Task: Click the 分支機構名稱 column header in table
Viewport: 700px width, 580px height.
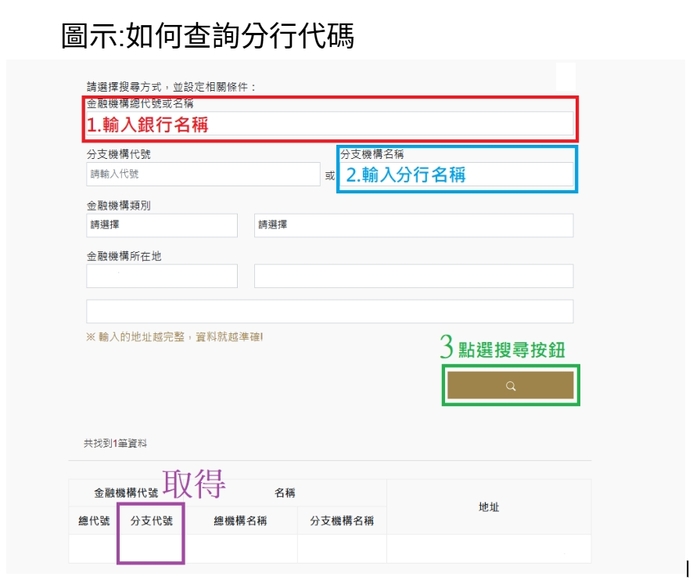Action: 342,521
